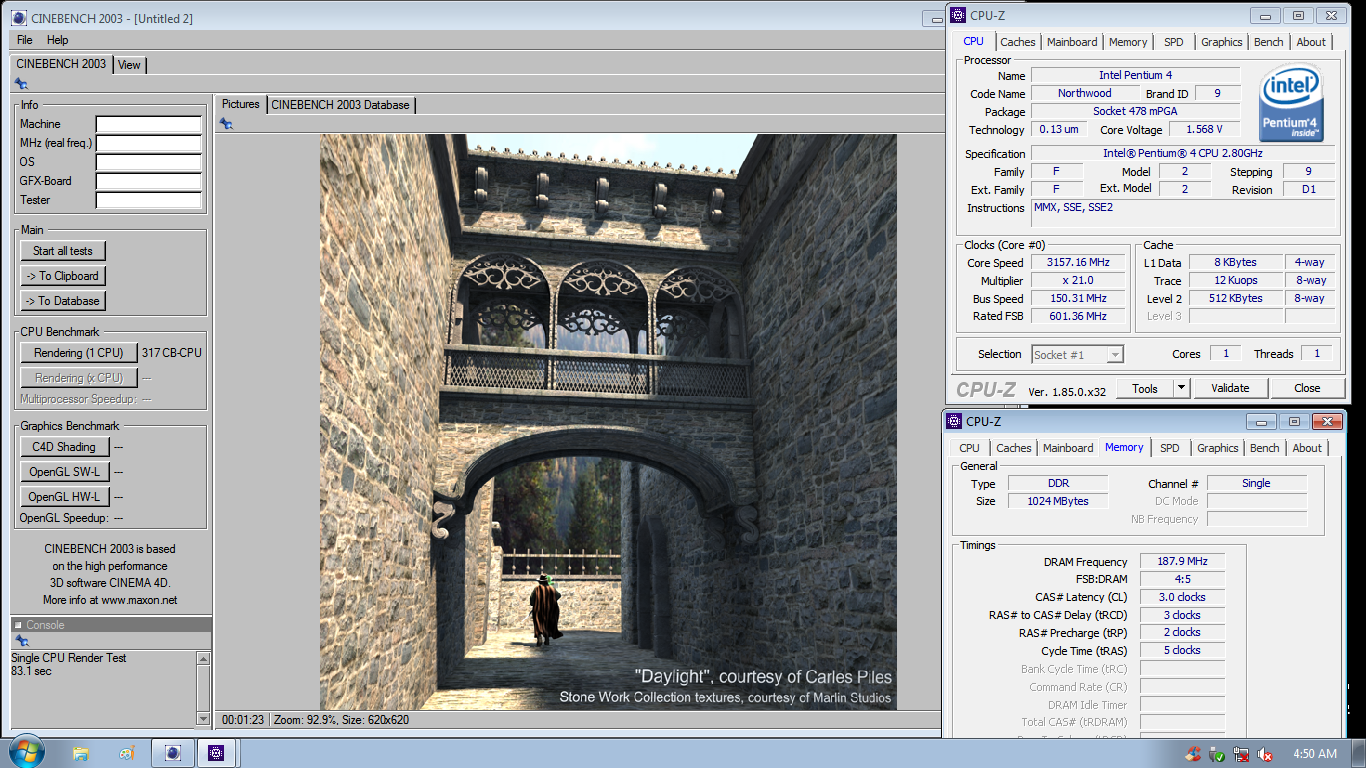
Task: Run the Rendering (1 CPU) benchmark
Action: [x=79, y=353]
